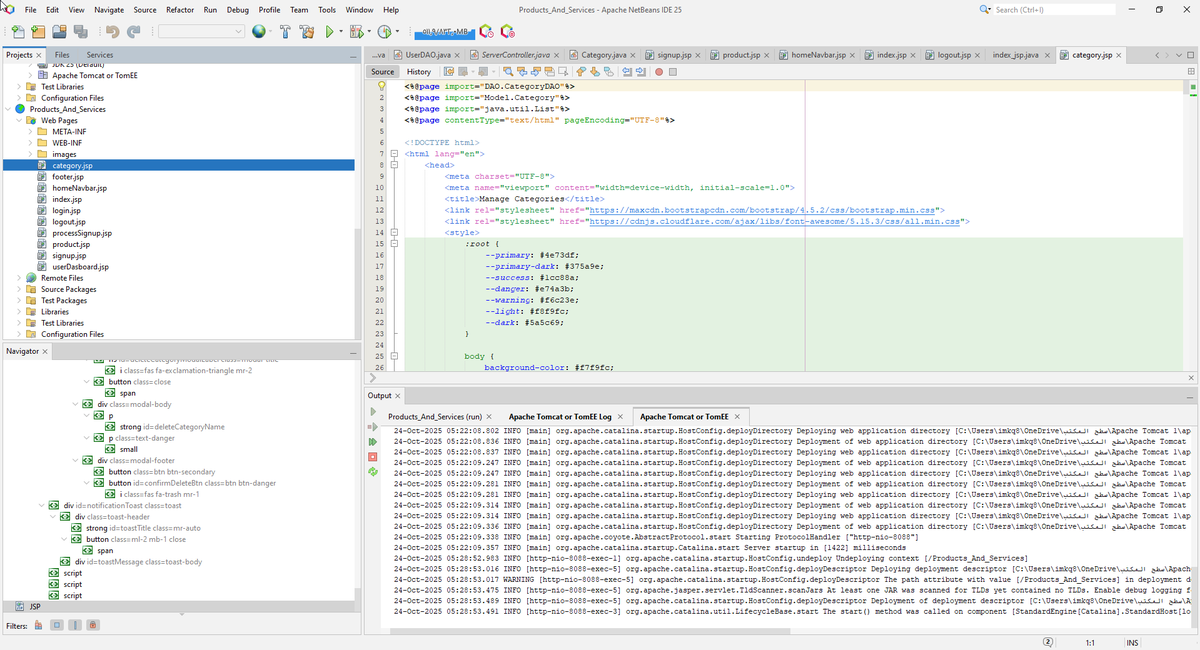The image size is (1200, 650).
Task: Click the Undo arrow in main toolbar
Action: coord(112,32)
